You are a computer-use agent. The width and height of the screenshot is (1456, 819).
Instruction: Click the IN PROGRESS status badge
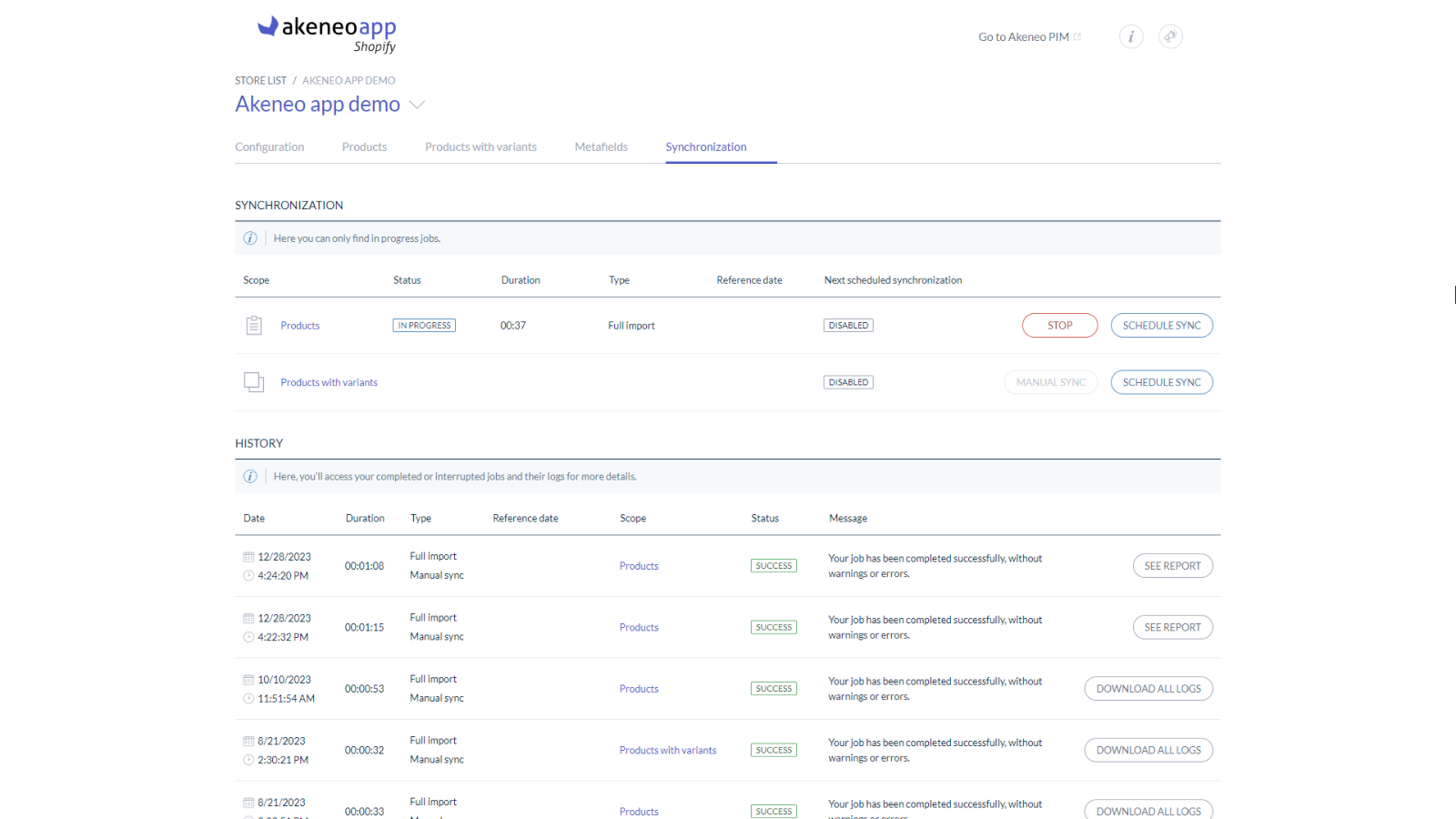tap(424, 326)
